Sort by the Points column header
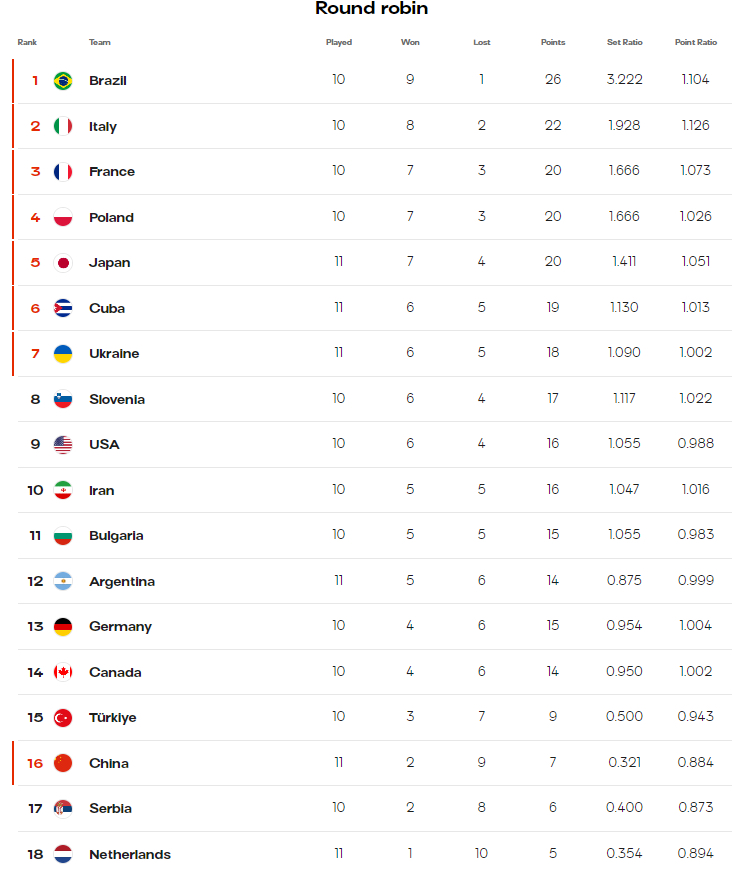This screenshot has height=875, width=754. 553,42
